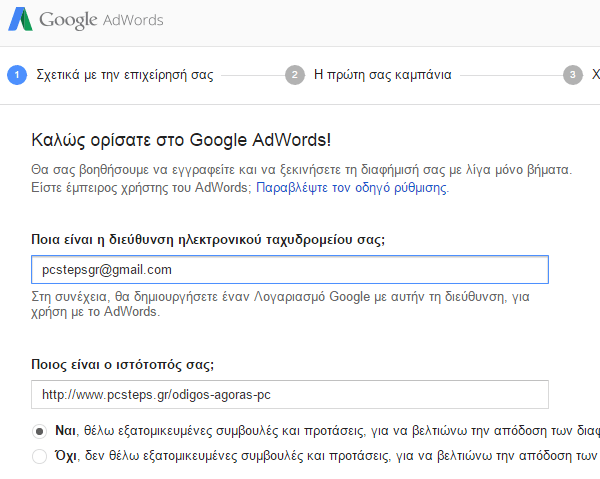This screenshot has height=479, width=600.
Task: Select step 2 circle for first campaign
Action: (x=295, y=75)
